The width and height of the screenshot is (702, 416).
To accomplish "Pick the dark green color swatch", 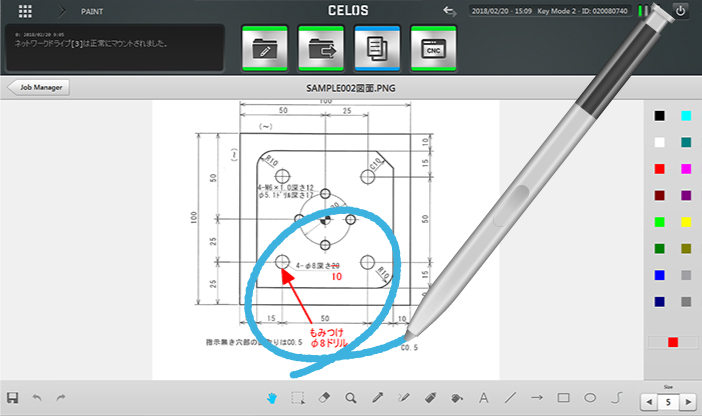I will coord(659,249).
